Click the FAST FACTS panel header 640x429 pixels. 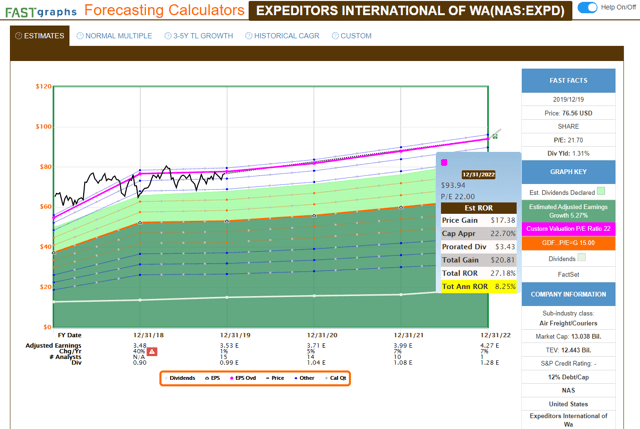click(568, 81)
